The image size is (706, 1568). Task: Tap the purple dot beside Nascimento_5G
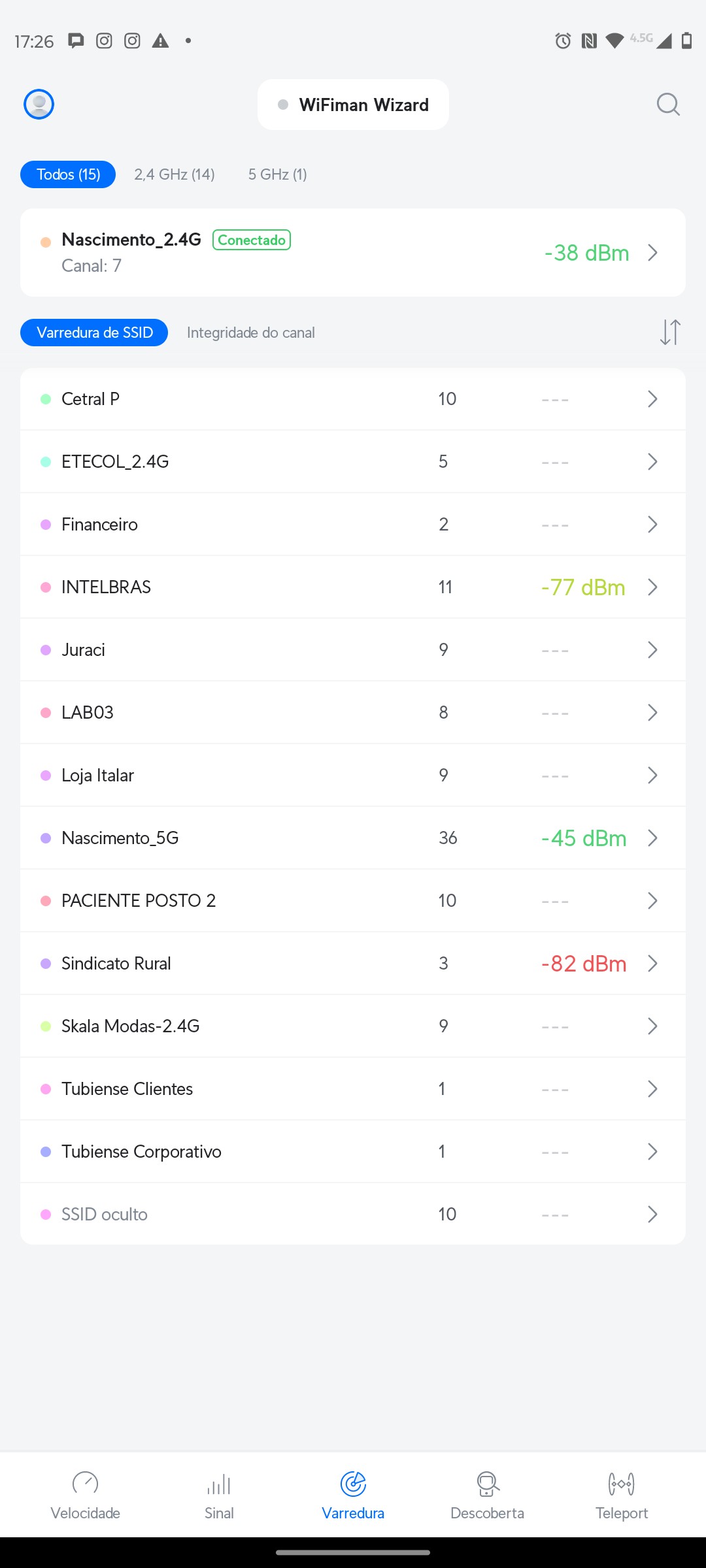46,838
